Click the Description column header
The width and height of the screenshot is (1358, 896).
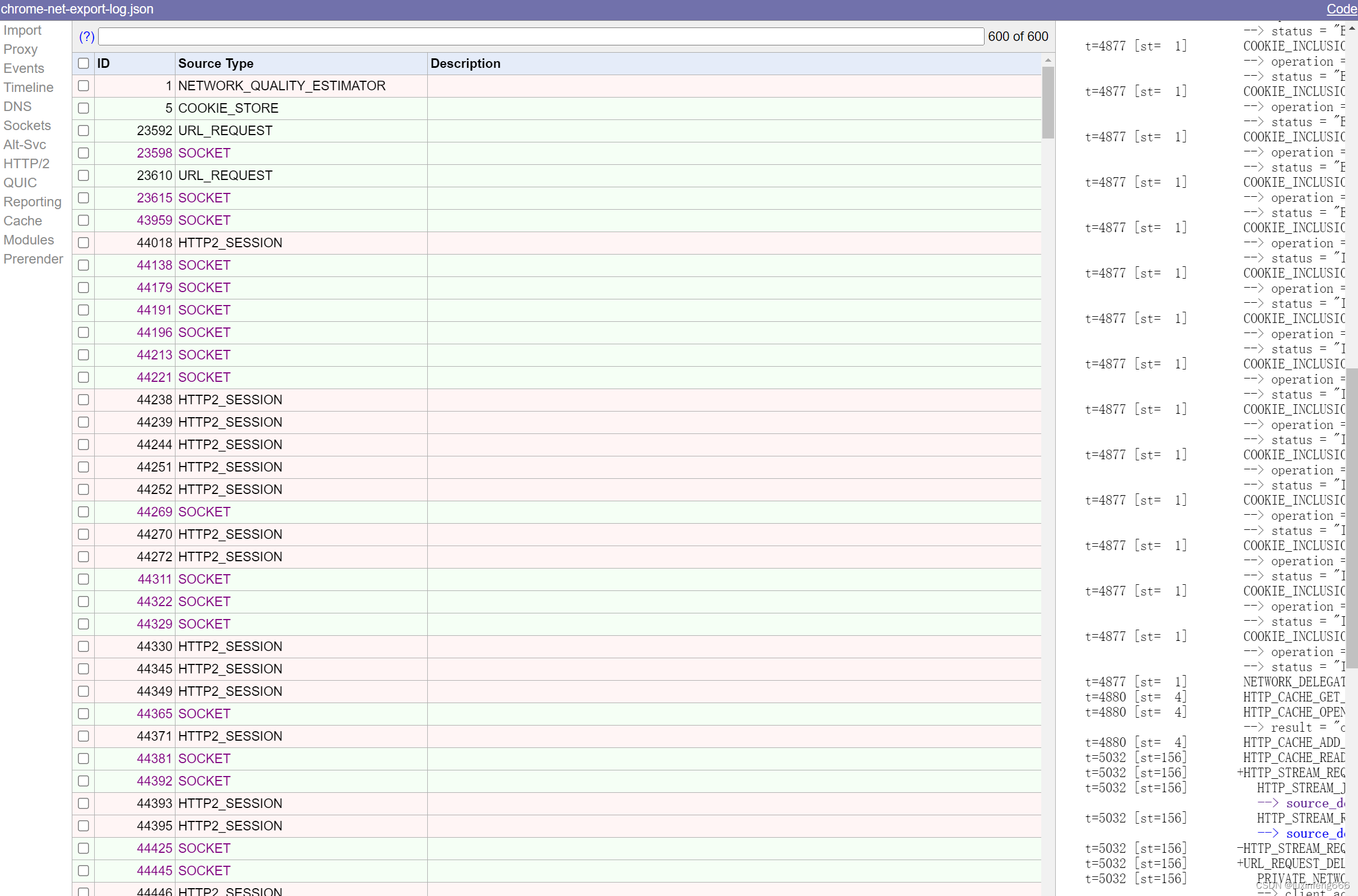point(465,63)
